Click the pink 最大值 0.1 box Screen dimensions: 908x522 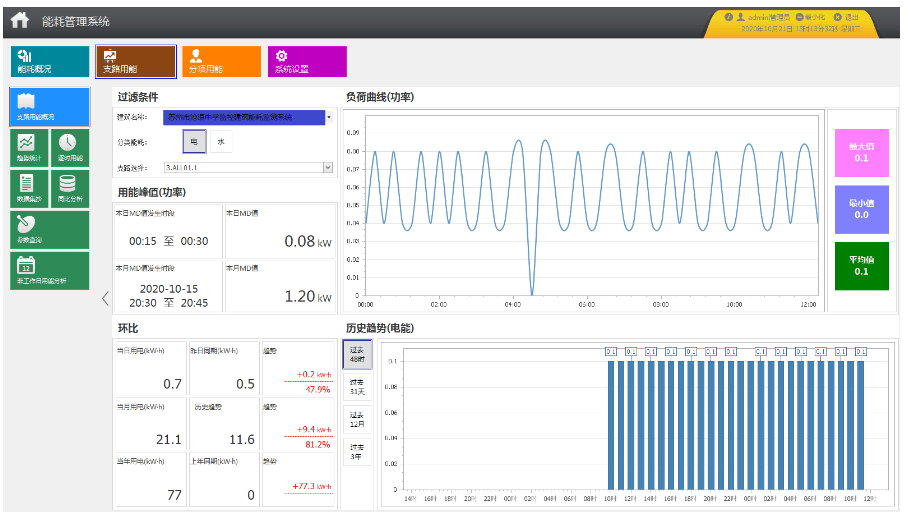tap(861, 153)
